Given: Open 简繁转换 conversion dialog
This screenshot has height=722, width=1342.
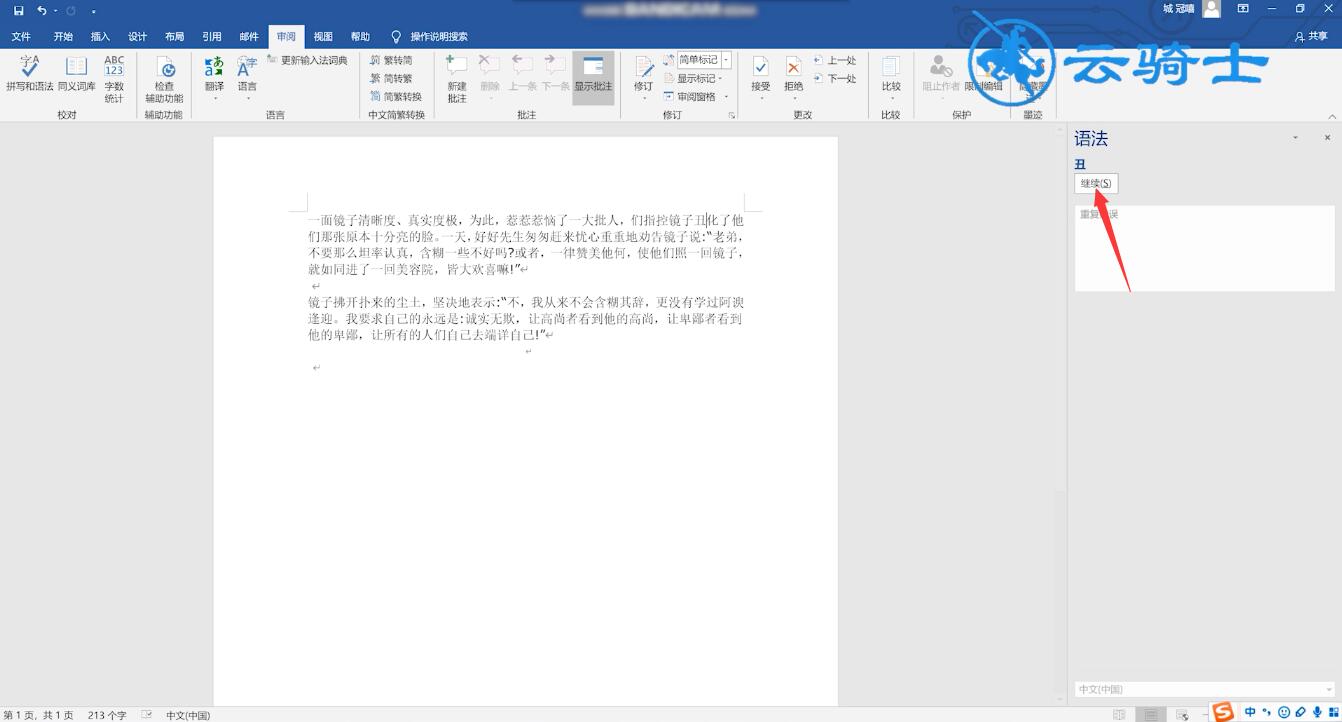Looking at the screenshot, I should coord(396,97).
